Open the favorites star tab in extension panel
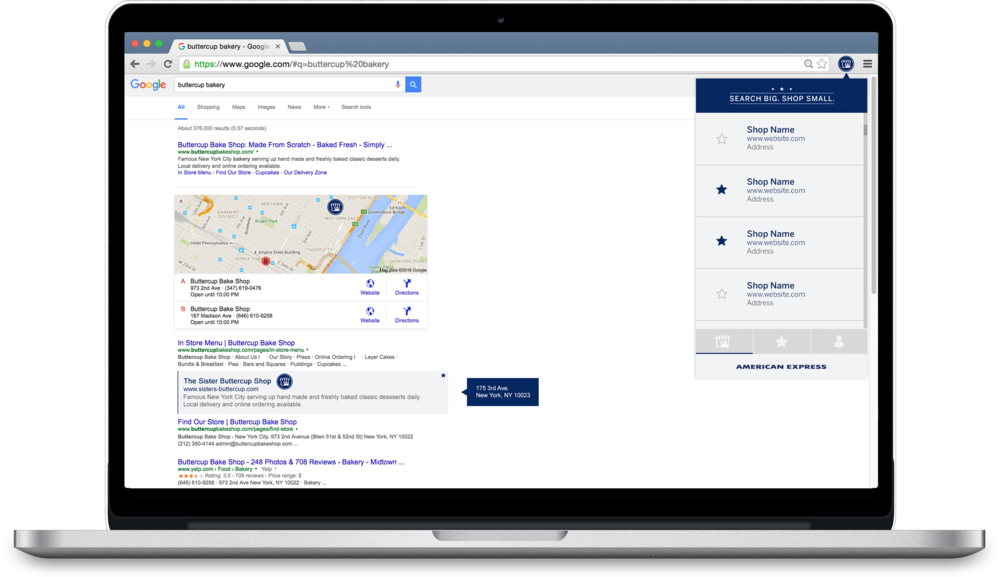The height and width of the screenshot is (577, 1000). tap(781, 342)
